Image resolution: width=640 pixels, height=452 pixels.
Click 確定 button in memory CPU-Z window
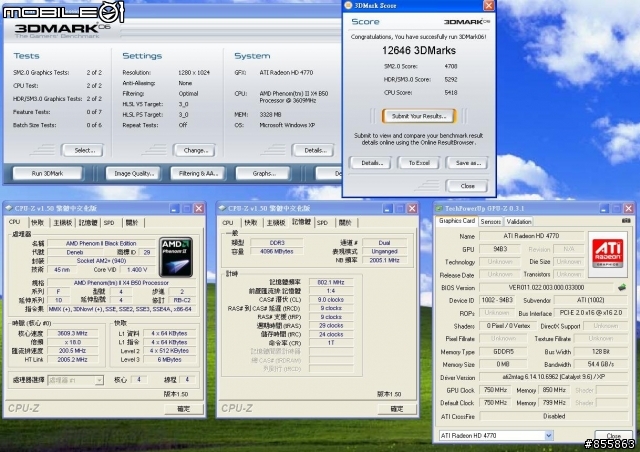tap(397, 409)
